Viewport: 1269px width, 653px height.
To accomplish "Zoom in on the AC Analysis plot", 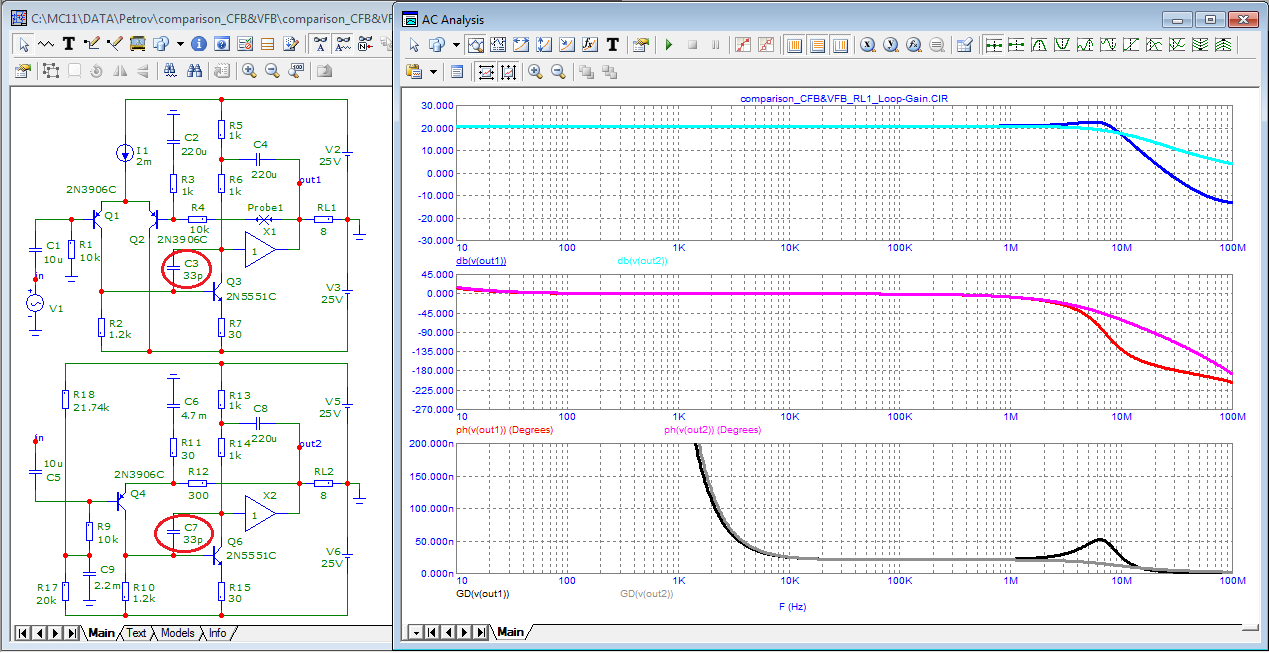I will point(536,72).
